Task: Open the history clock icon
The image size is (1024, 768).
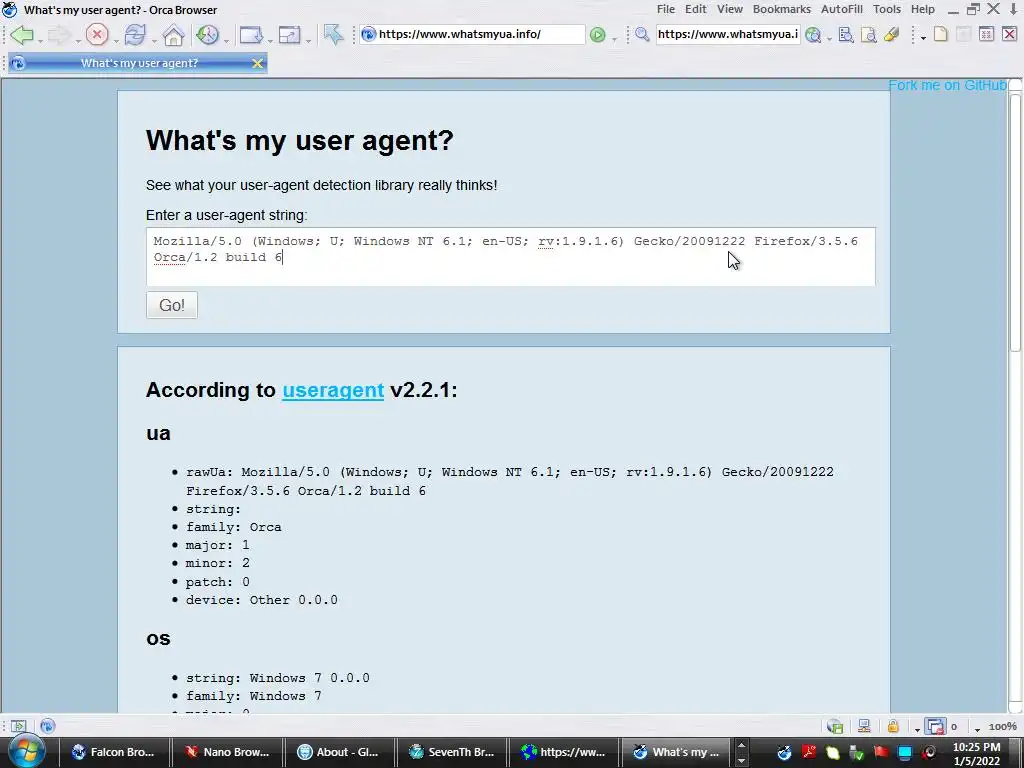Action: click(208, 35)
